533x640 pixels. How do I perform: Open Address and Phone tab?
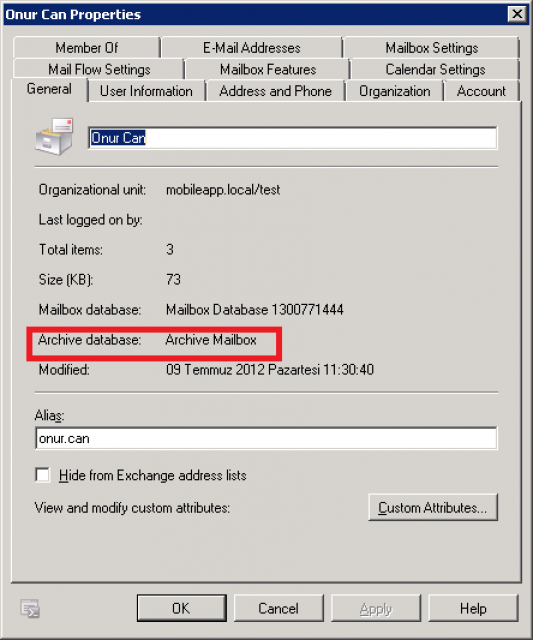click(275, 91)
